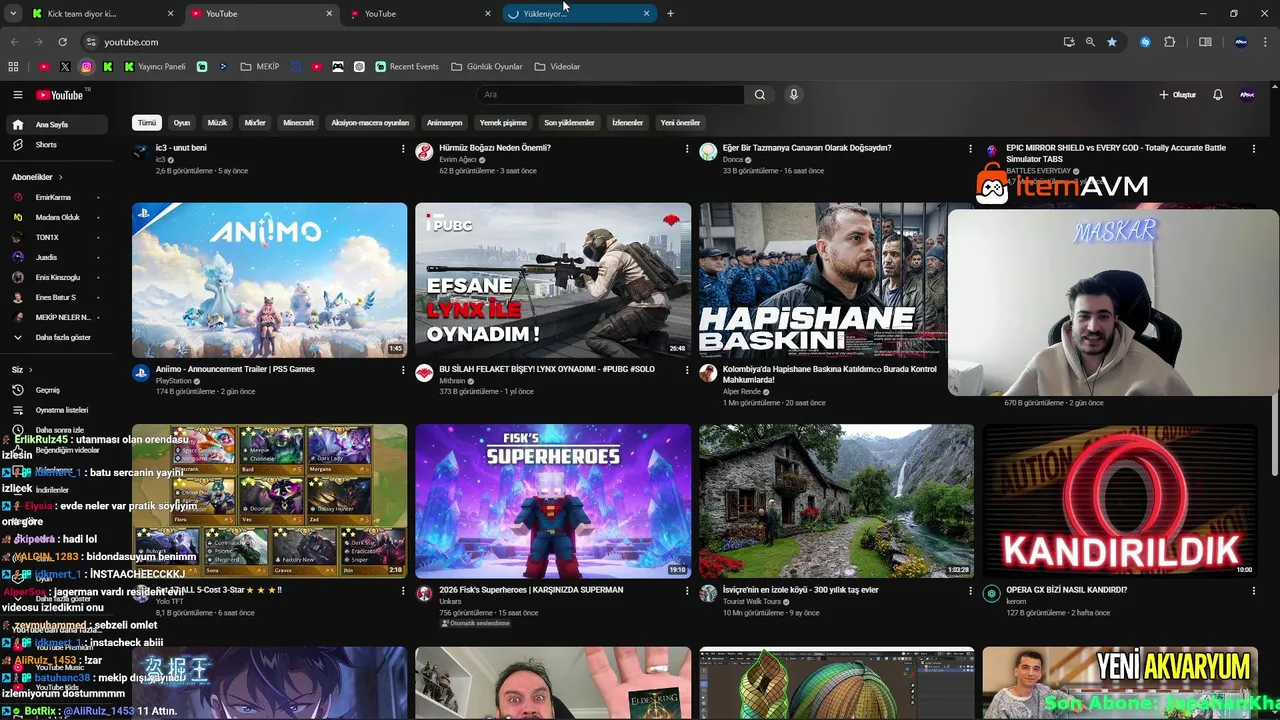Expand the Abonelikler section chevron
Viewport: 1280px width, 720px height.
60,177
